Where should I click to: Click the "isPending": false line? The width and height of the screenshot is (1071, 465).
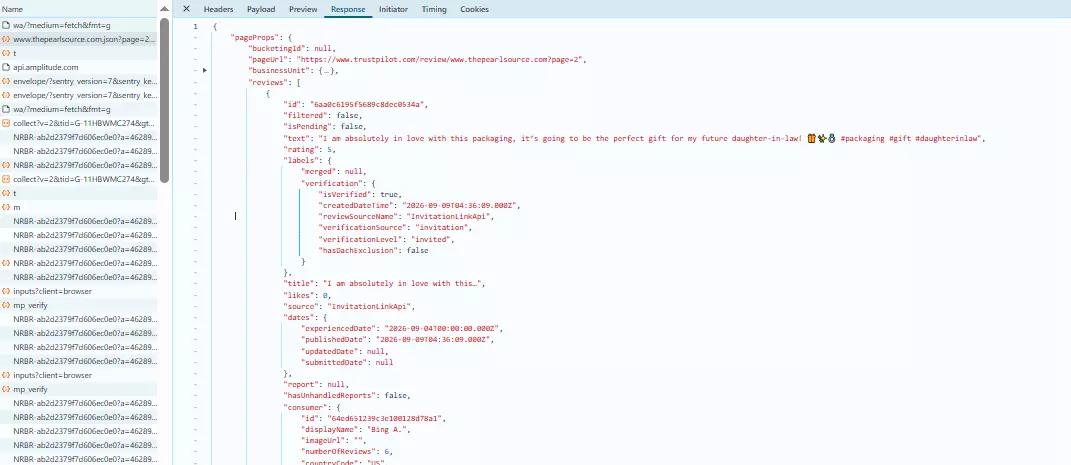pyautogui.click(x=325, y=126)
